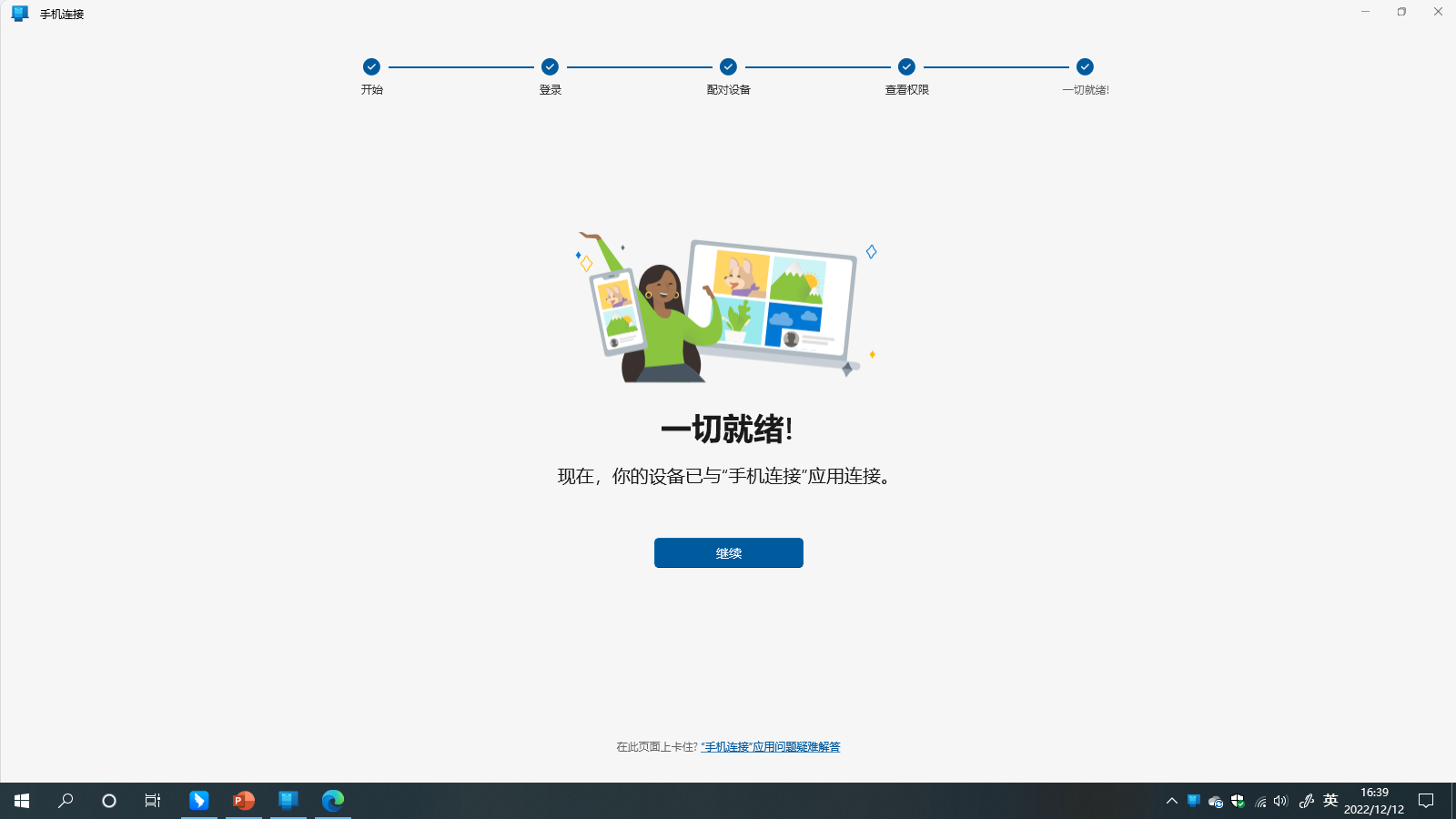The image size is (1456, 819).
Task: Open the "手机连接"应用问题疑难解答 link
Action: pyautogui.click(x=771, y=747)
